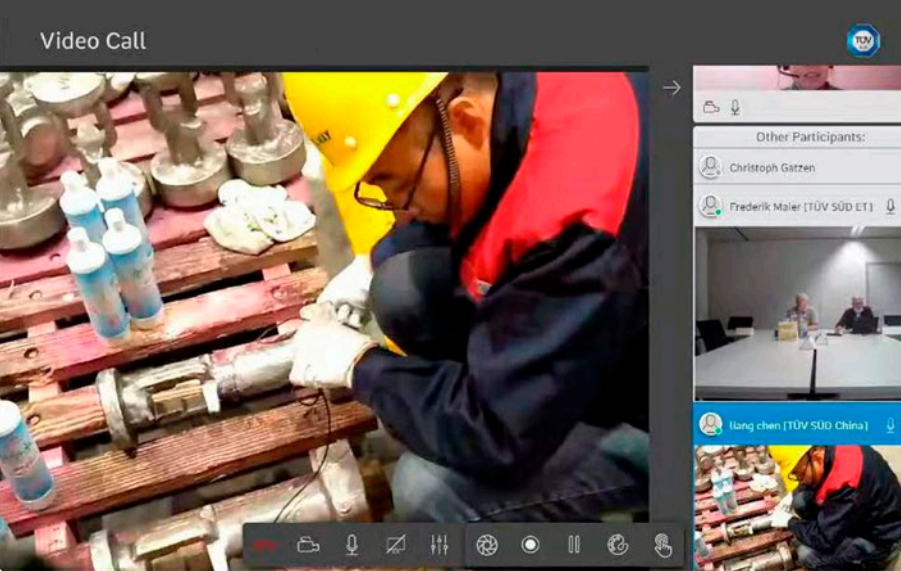Hang up using the red phone icon
Viewport: 901px width, 571px height.
tap(264, 545)
